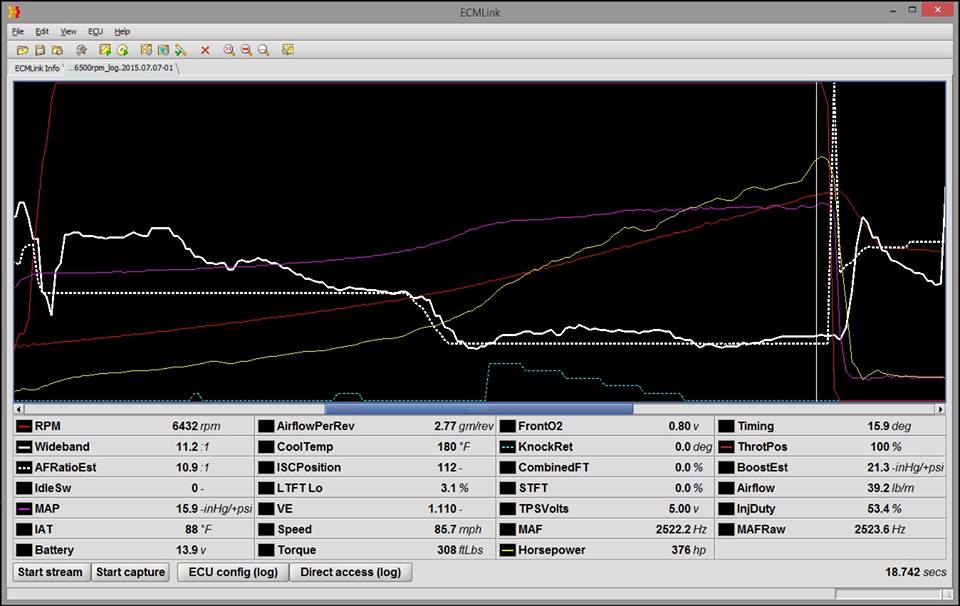Click the toolbar icon with green arrow on square
This screenshot has height=606, width=960.
105,50
